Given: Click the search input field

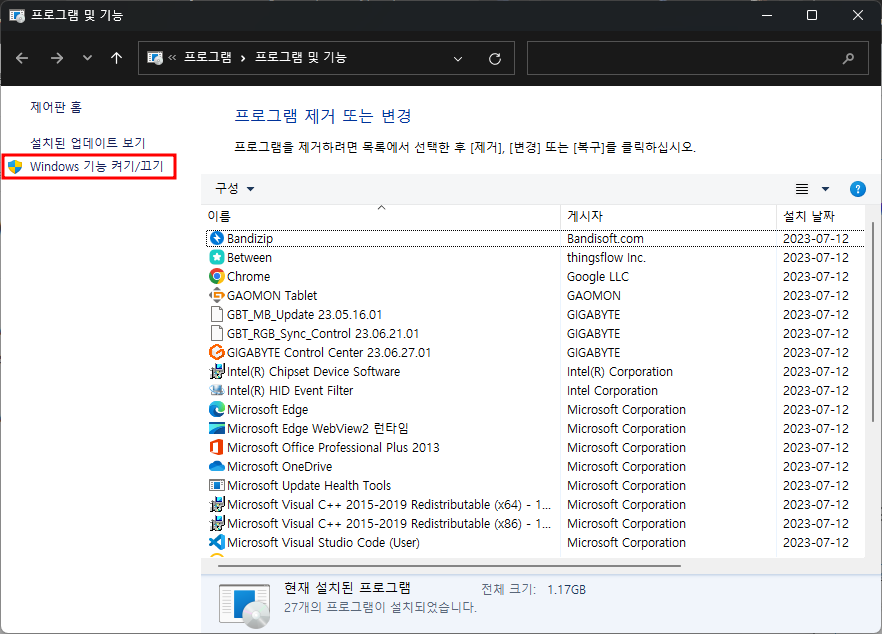Looking at the screenshot, I should point(698,58).
